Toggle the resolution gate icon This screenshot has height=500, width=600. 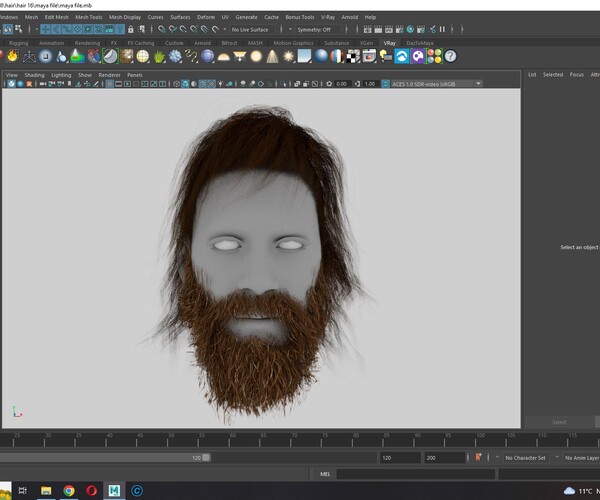(127, 84)
